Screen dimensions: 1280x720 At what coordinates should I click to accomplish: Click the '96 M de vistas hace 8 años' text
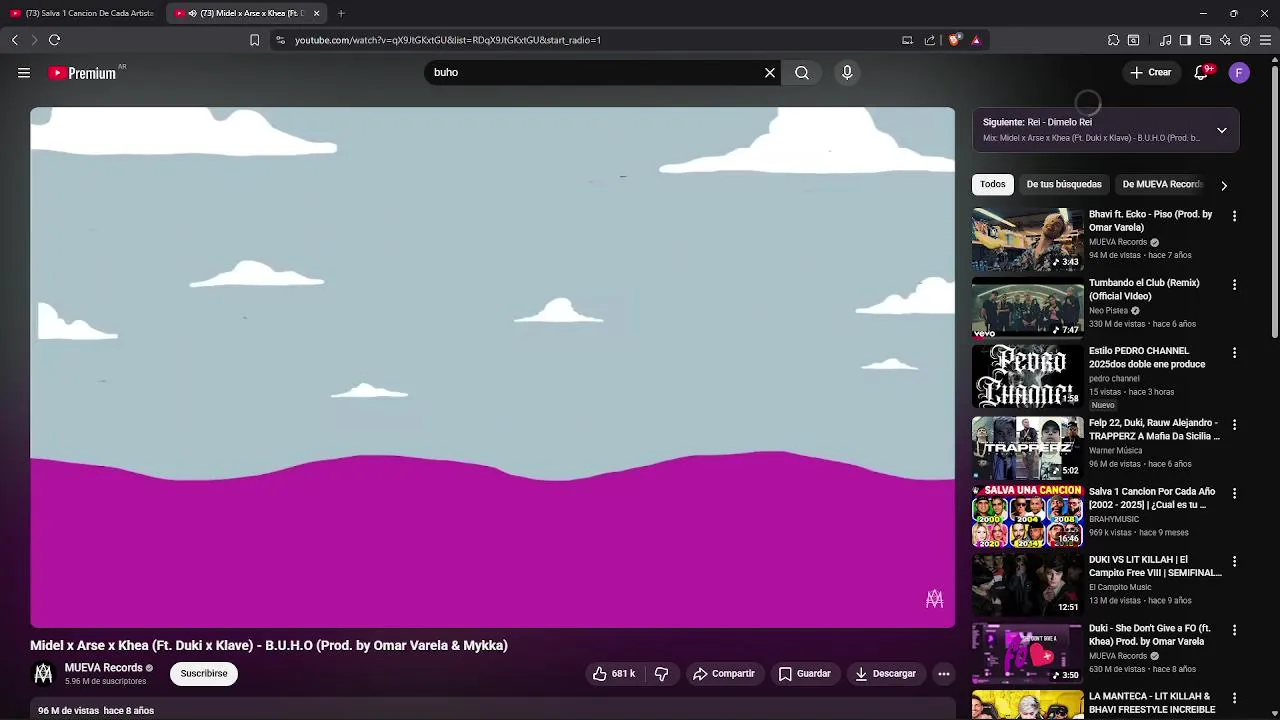click(96, 711)
